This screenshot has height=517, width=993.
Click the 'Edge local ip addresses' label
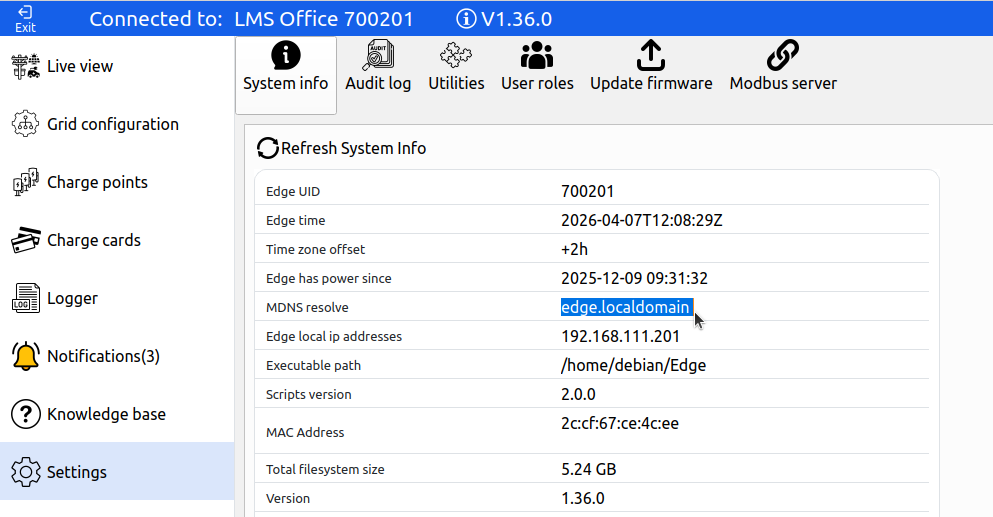point(334,336)
